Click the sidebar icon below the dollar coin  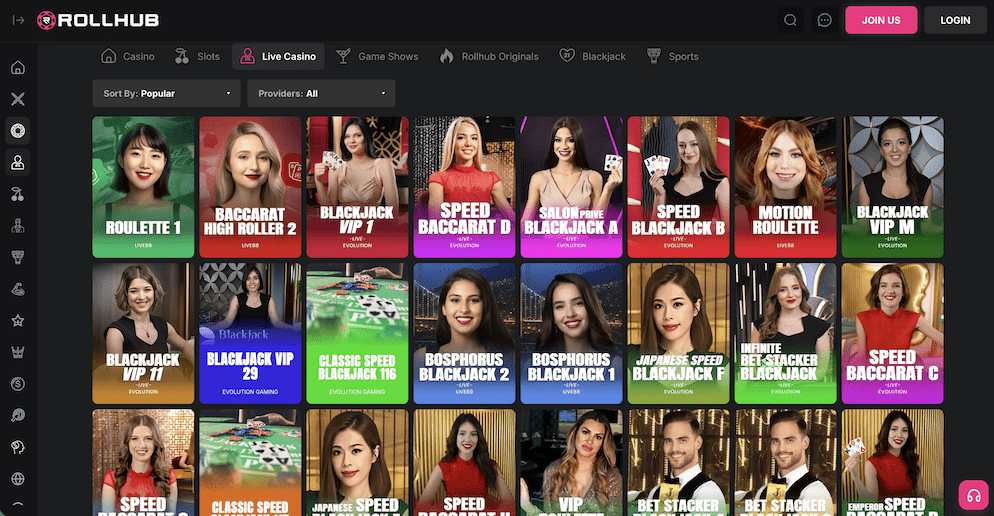click(x=18, y=415)
